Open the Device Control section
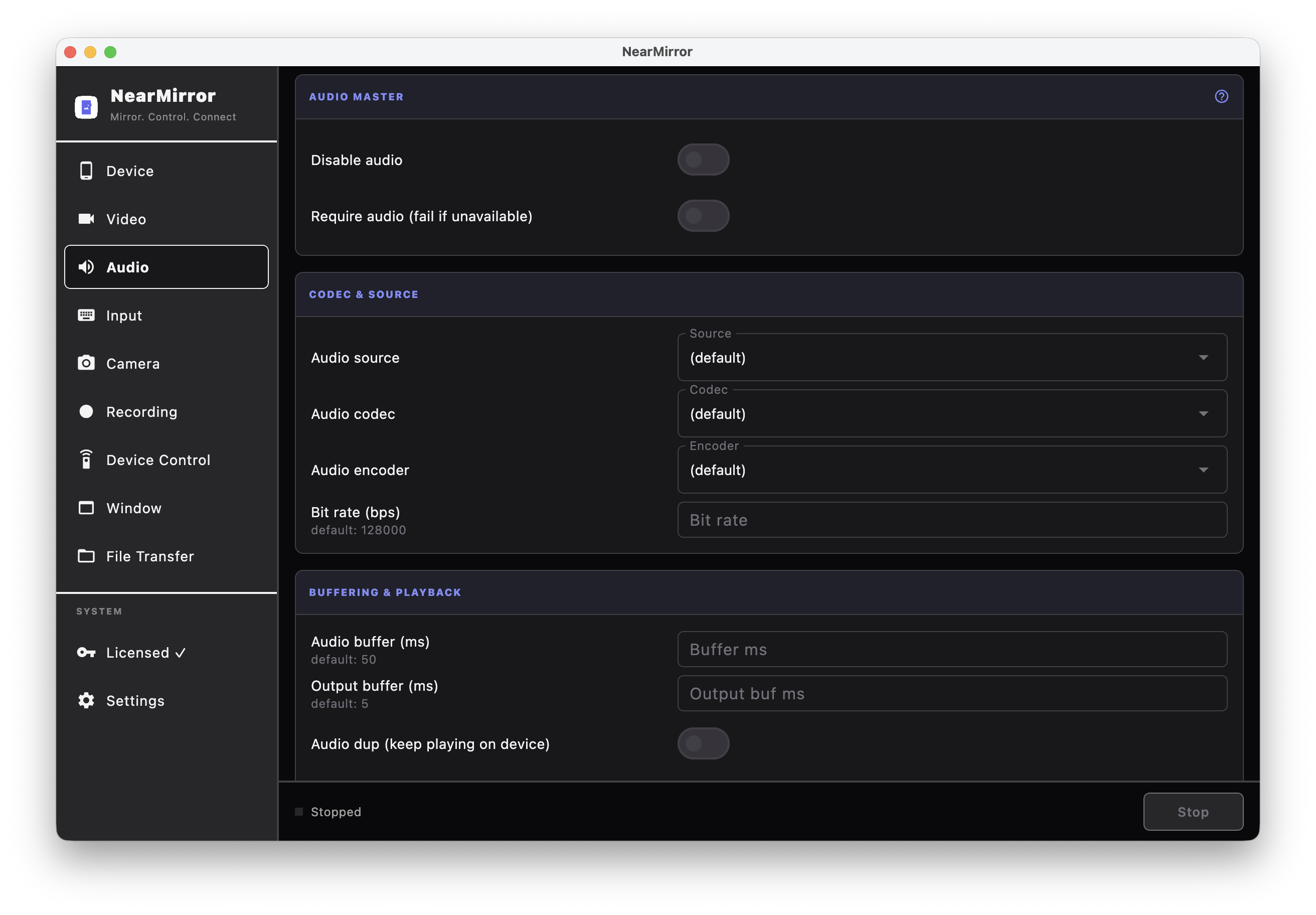The width and height of the screenshot is (1316, 915). point(166,460)
